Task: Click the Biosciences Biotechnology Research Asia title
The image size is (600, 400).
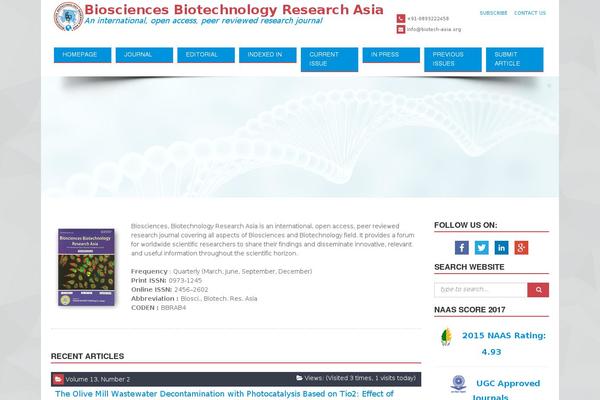Action: pos(234,10)
